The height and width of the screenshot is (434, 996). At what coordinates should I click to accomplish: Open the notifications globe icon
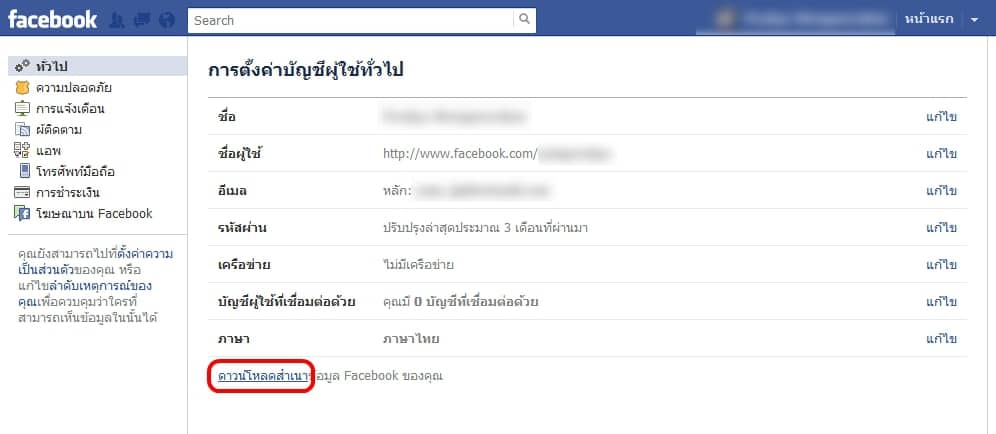tap(166, 20)
